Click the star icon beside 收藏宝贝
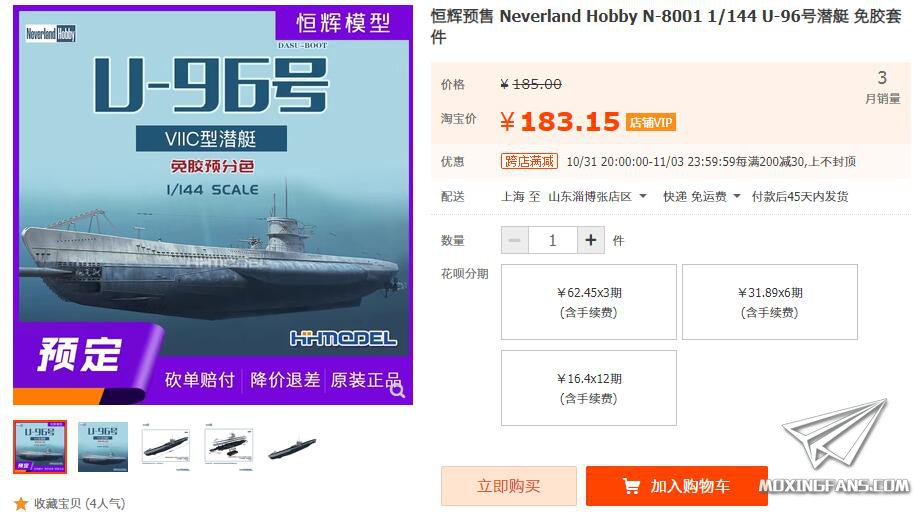 click(21, 503)
